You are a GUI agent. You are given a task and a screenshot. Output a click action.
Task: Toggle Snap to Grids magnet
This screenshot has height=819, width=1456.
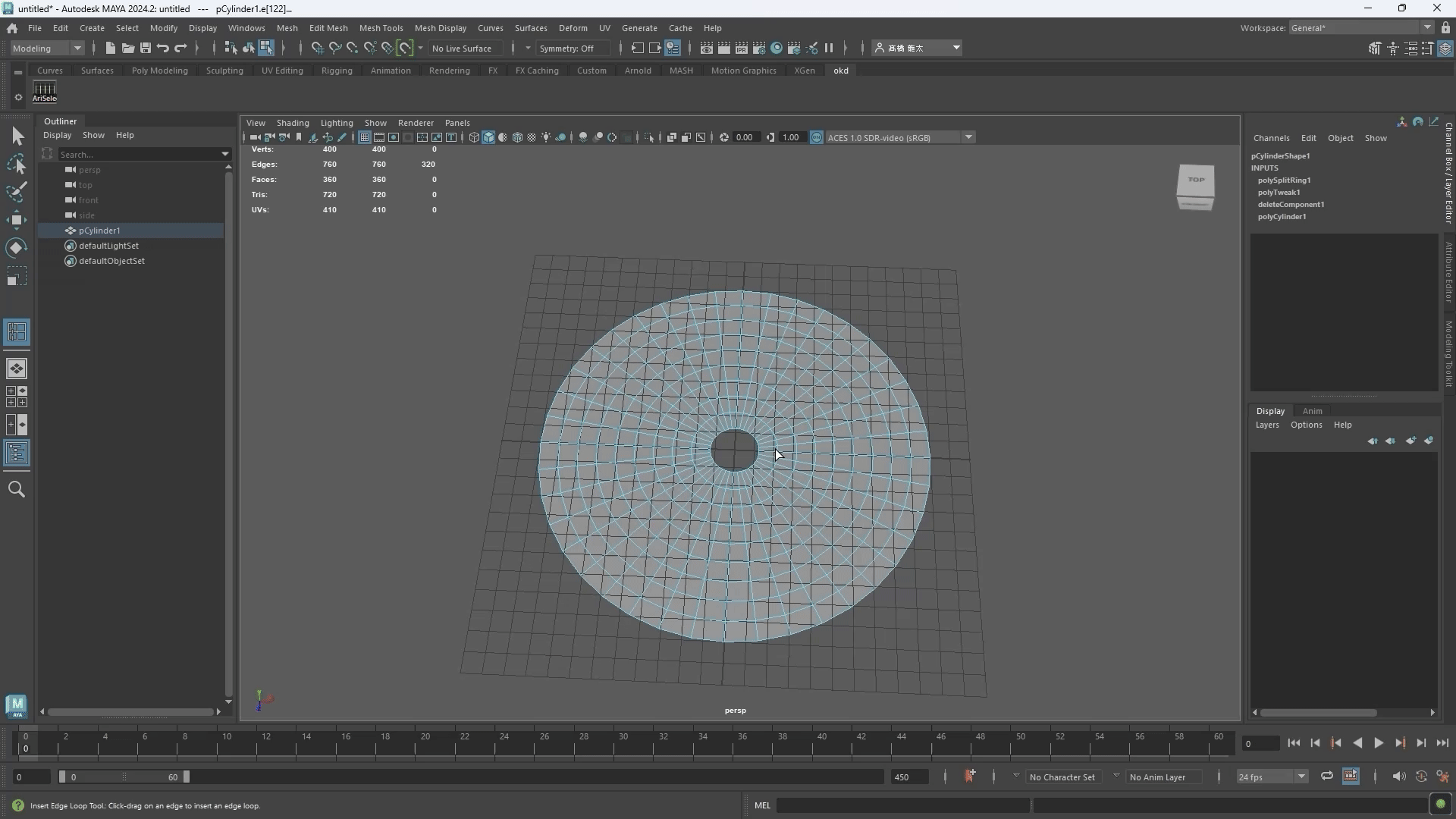pos(317,48)
